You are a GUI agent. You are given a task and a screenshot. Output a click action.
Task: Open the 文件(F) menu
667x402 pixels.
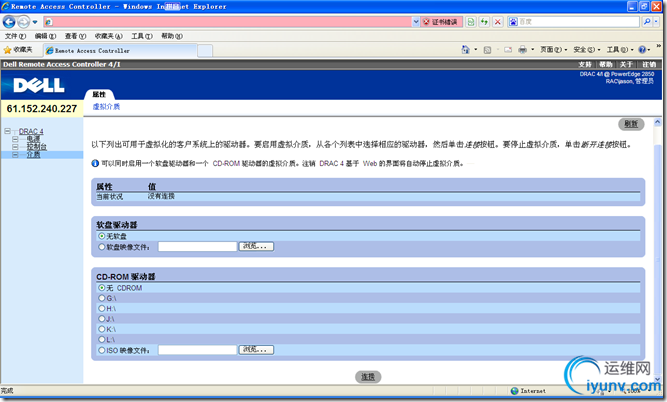(x=15, y=36)
